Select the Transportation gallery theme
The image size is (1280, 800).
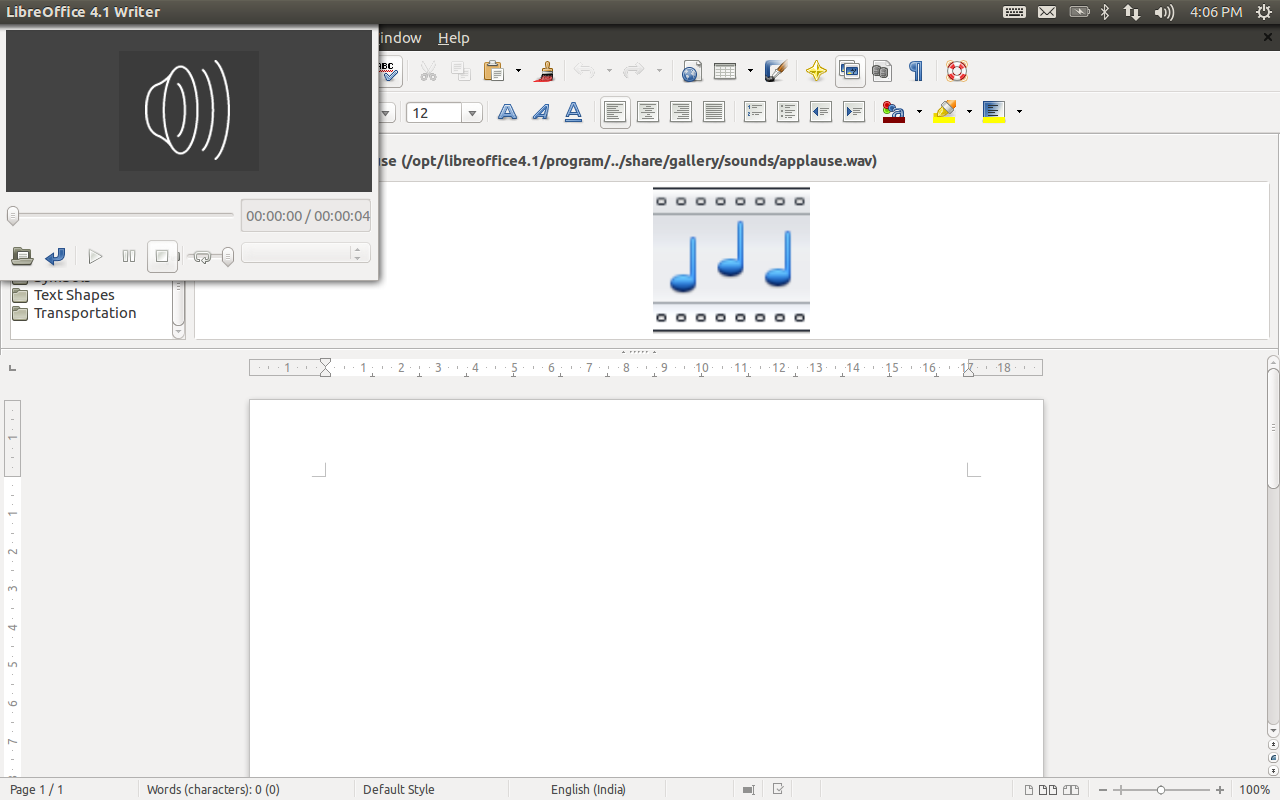coord(85,313)
